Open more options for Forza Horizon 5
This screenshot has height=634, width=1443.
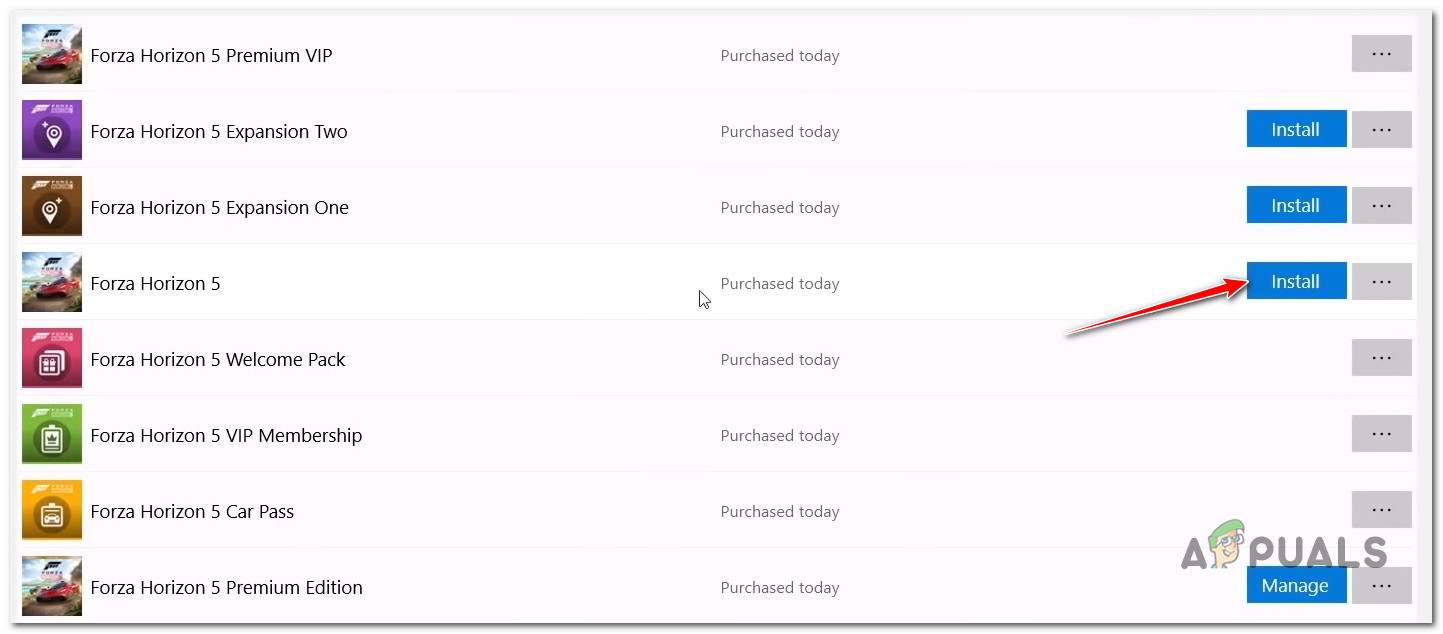click(1382, 282)
